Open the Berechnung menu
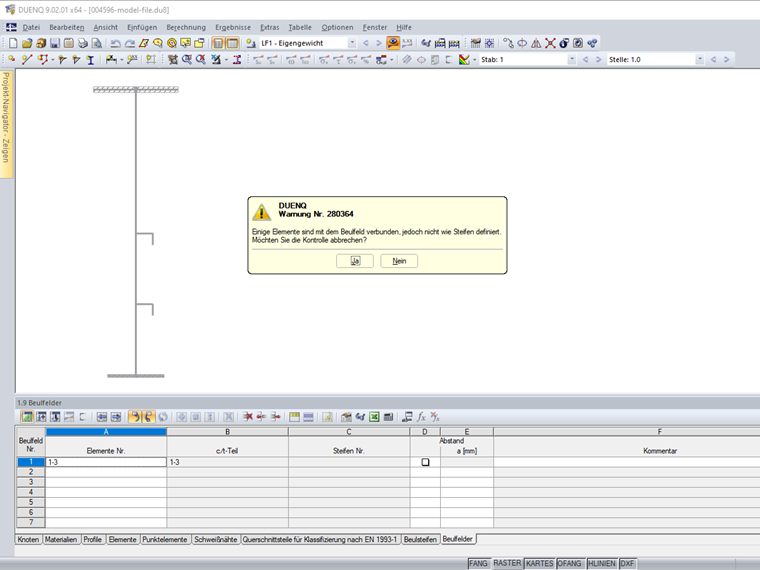This screenshot has height=570, width=760. click(x=186, y=28)
